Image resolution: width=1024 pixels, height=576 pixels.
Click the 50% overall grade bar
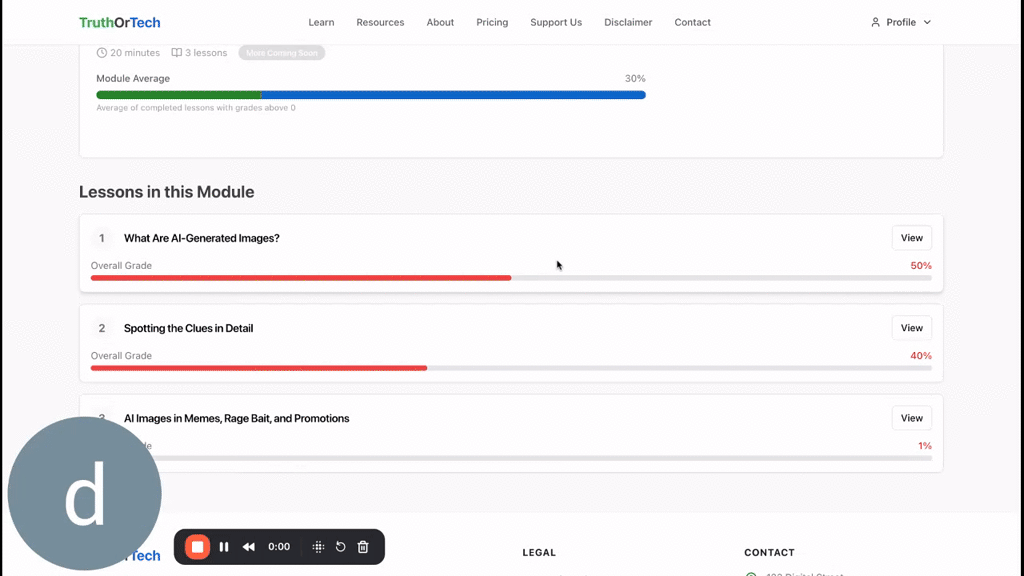tap(511, 278)
